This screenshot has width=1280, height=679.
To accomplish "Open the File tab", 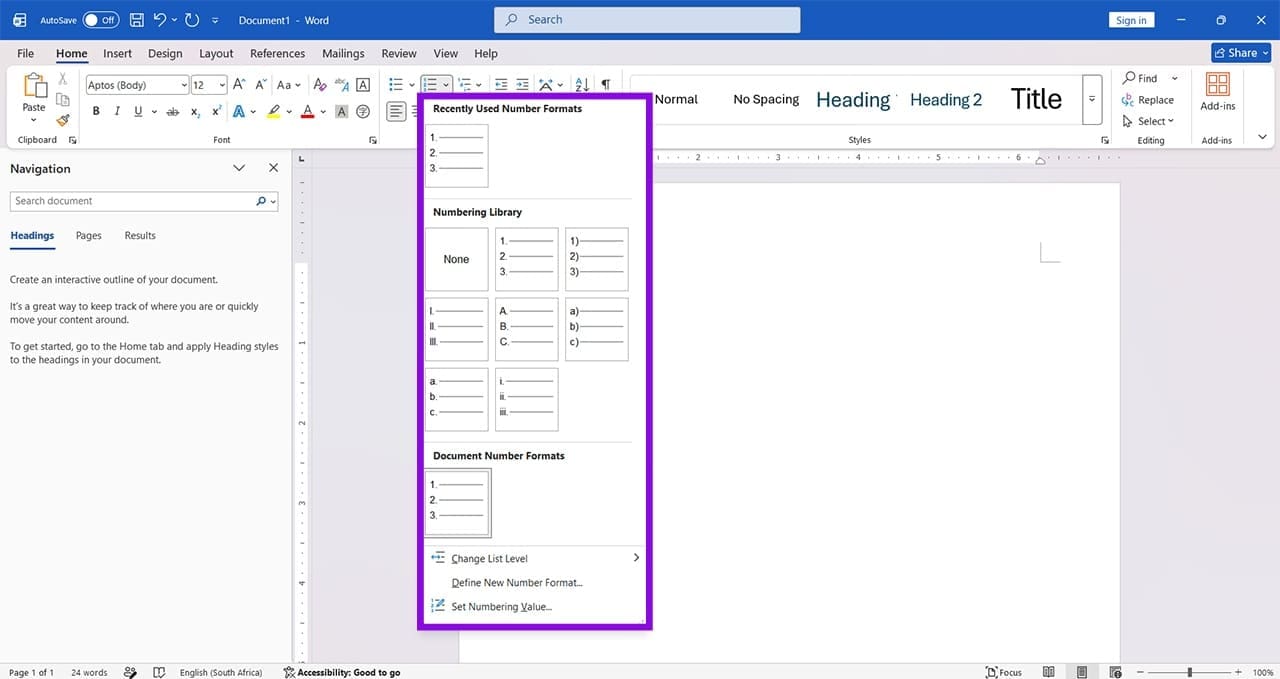I will click(25, 53).
